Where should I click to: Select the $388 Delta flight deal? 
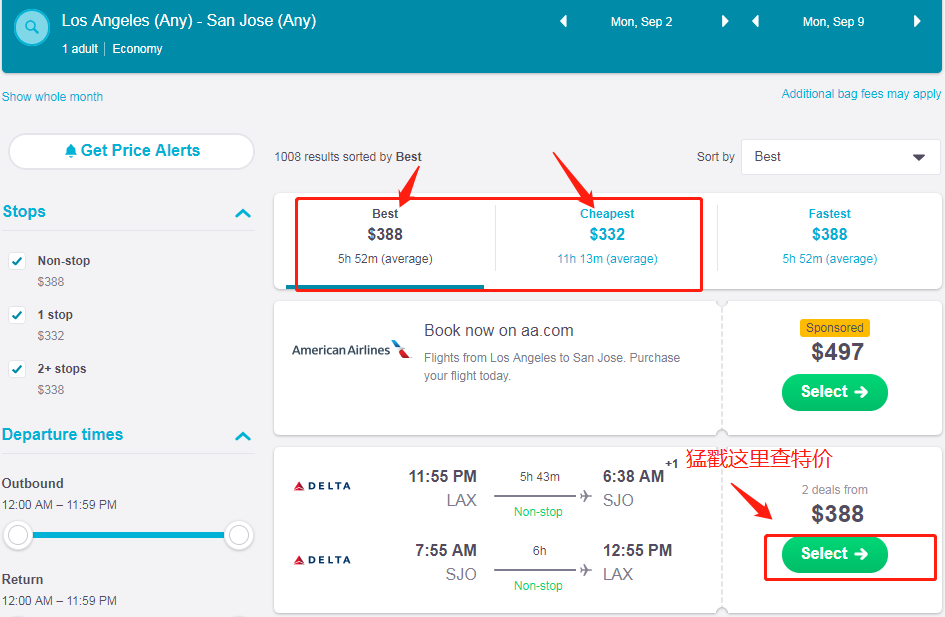(x=835, y=554)
